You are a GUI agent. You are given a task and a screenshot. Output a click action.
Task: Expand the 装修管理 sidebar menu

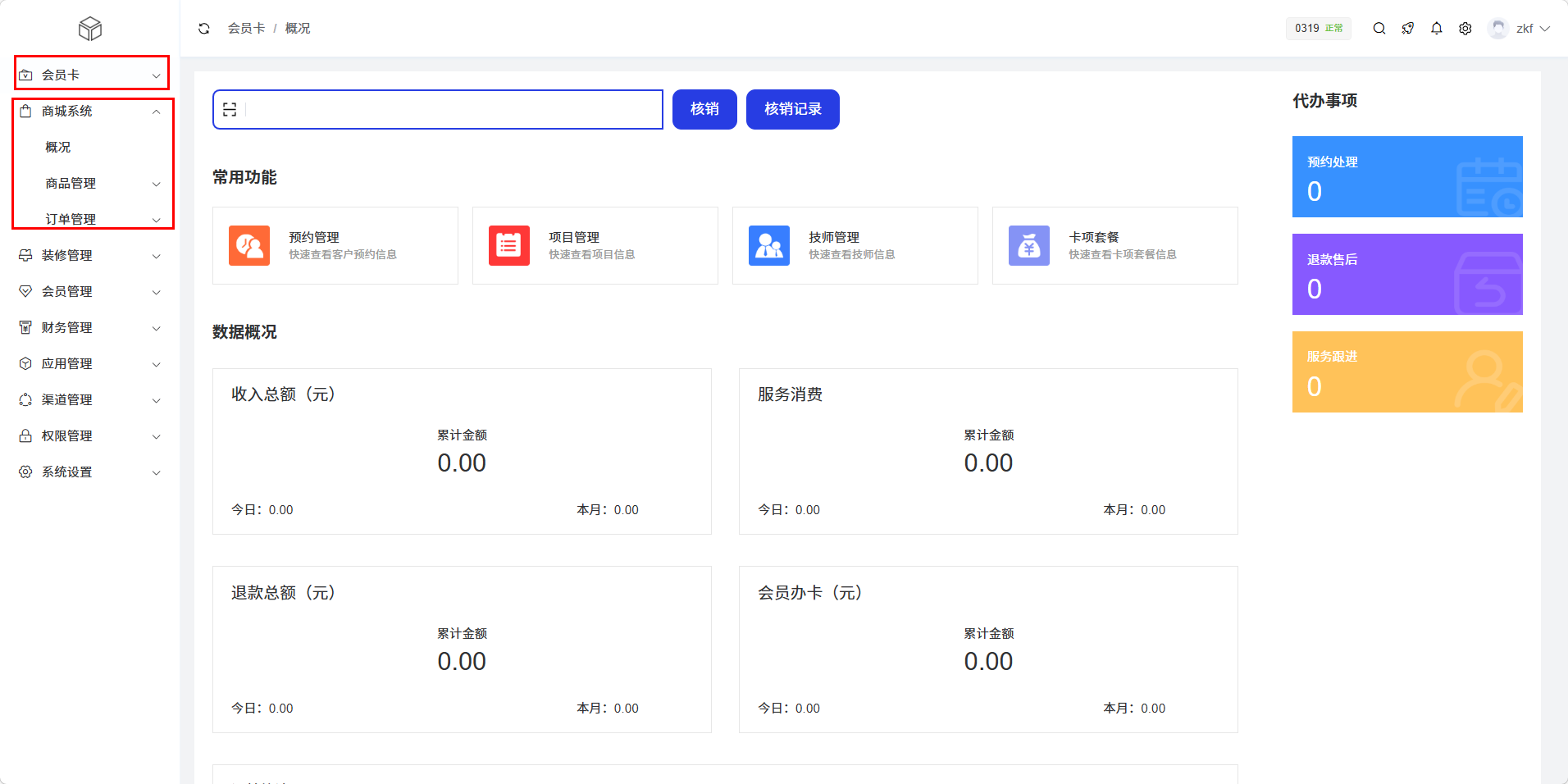click(x=90, y=255)
